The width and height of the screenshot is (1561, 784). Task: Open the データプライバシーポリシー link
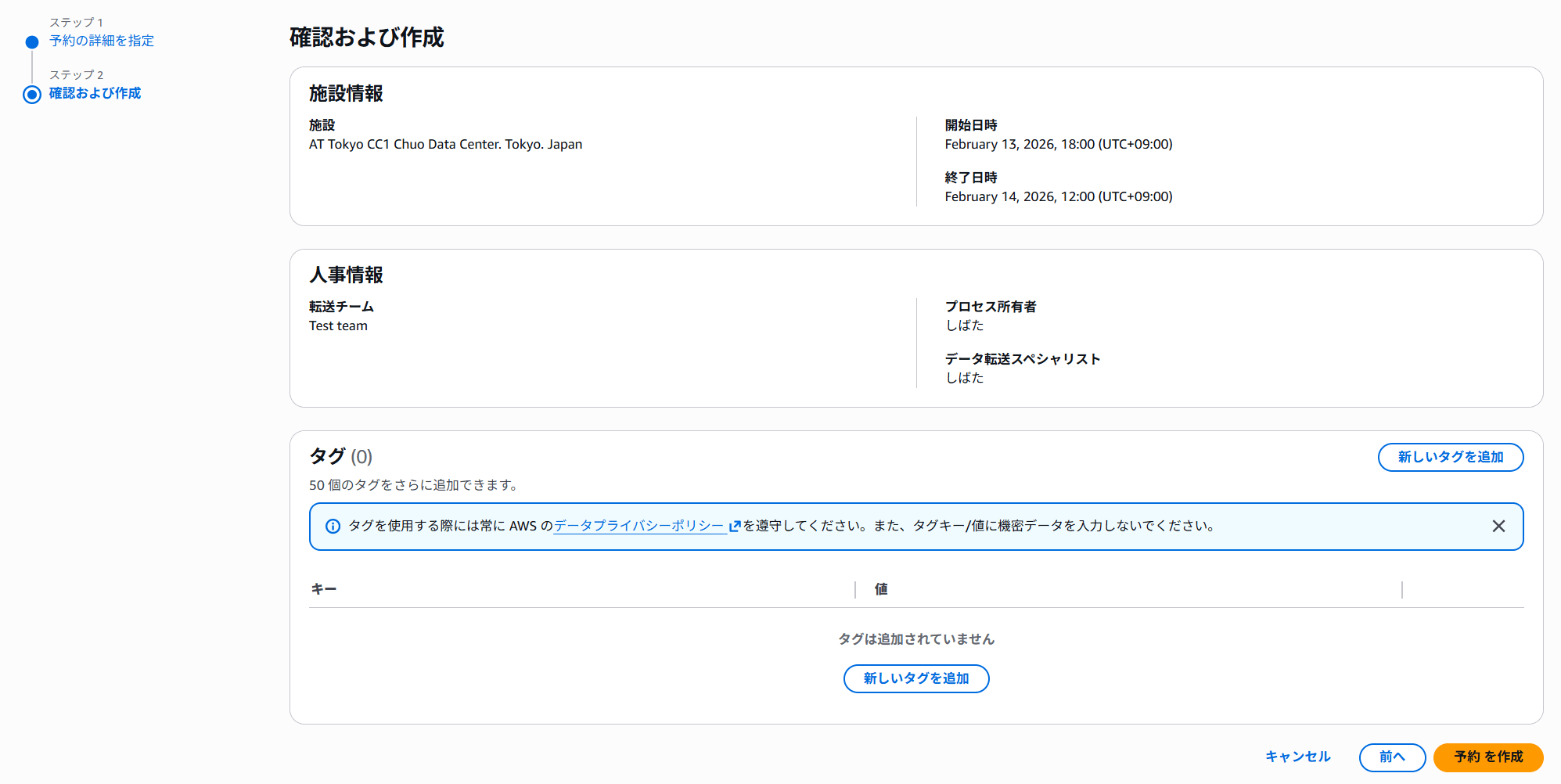(x=638, y=526)
